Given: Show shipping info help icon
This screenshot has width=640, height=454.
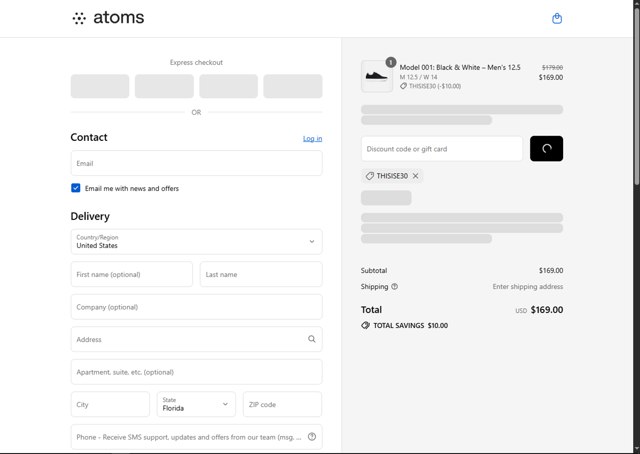Looking at the screenshot, I should (394, 287).
